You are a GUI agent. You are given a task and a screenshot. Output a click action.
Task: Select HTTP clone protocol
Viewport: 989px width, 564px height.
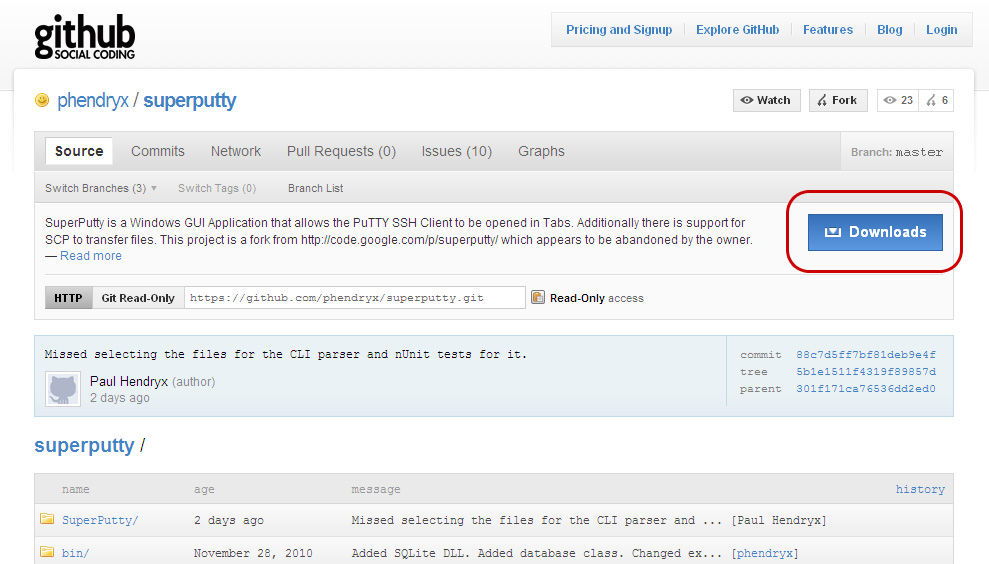pos(68,298)
